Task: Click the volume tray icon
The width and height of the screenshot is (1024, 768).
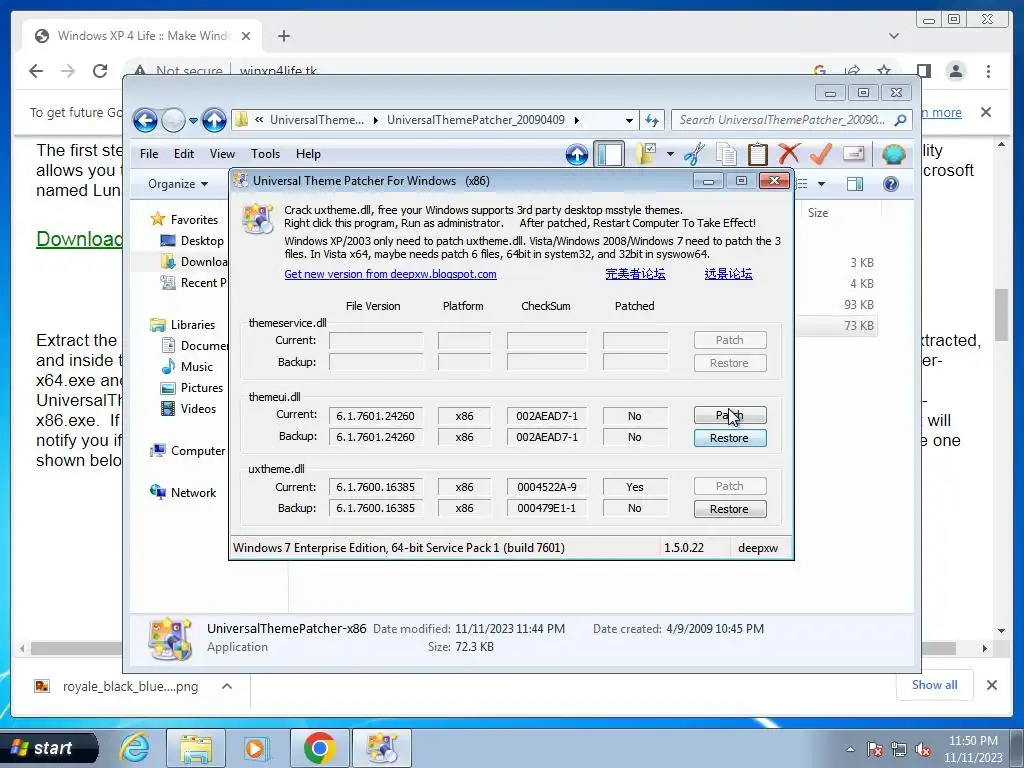Action: point(923,750)
